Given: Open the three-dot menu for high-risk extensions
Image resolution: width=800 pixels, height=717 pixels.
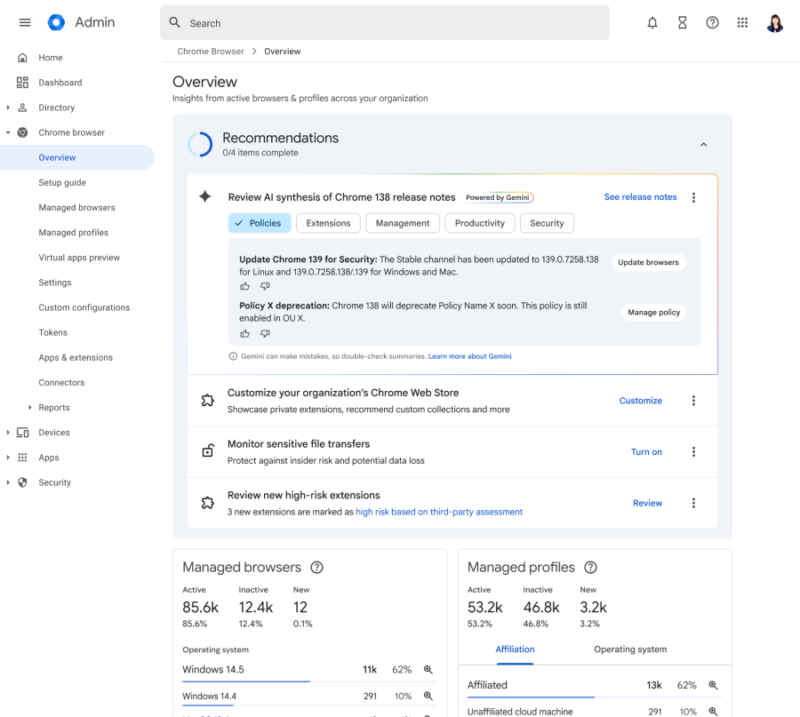Looking at the screenshot, I should pos(694,503).
